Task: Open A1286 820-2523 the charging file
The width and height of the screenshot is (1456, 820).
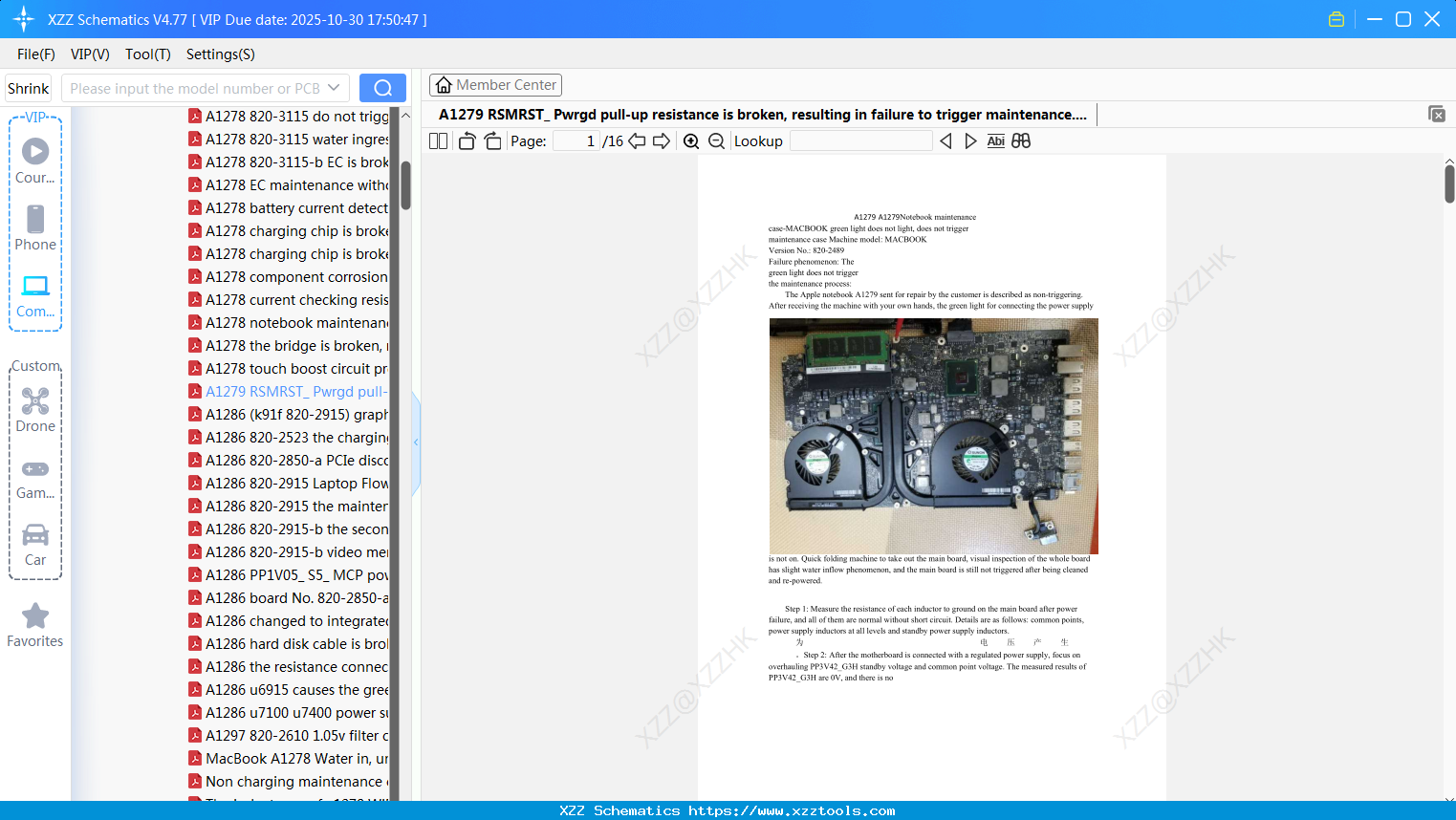Action: pos(289,438)
